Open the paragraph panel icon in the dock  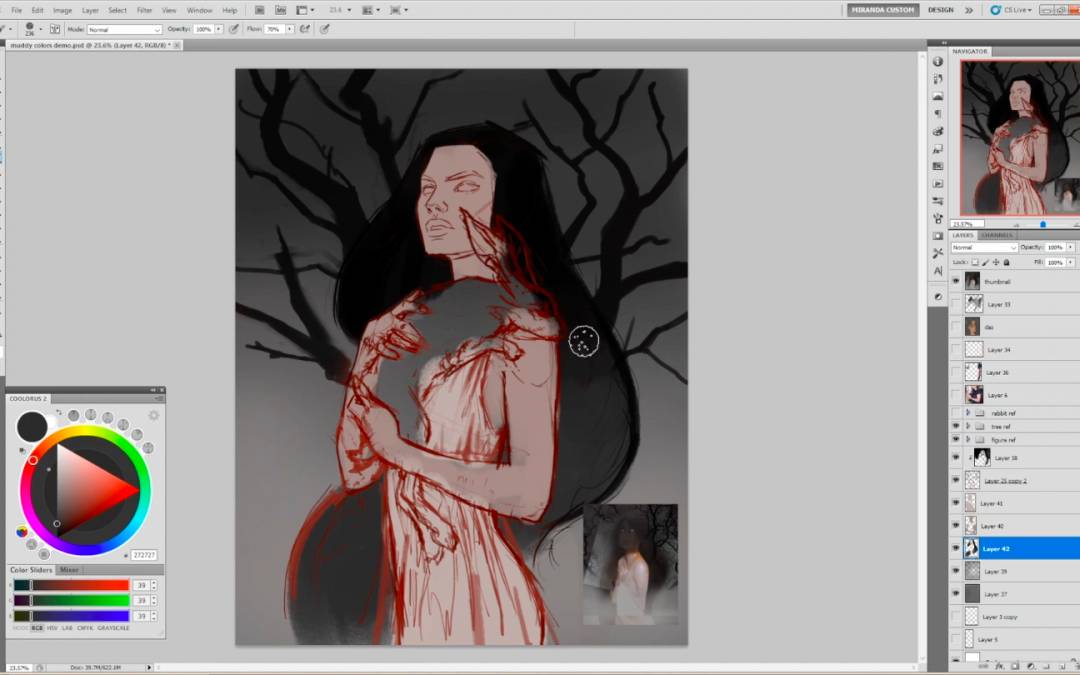coord(938,114)
